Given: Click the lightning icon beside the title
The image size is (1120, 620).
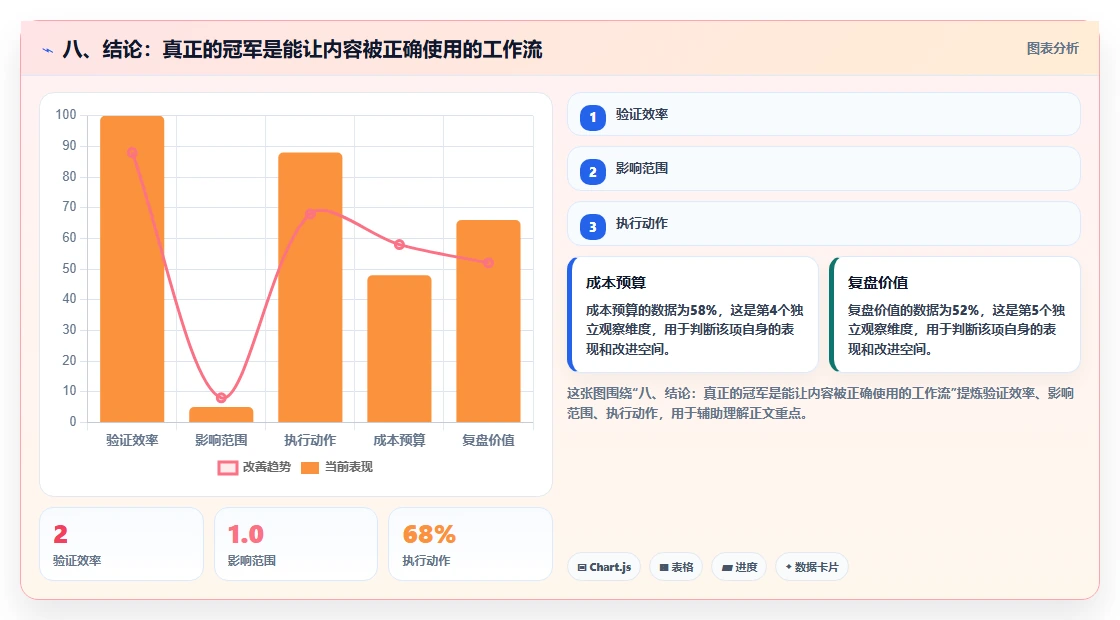Looking at the screenshot, I should (x=48, y=51).
